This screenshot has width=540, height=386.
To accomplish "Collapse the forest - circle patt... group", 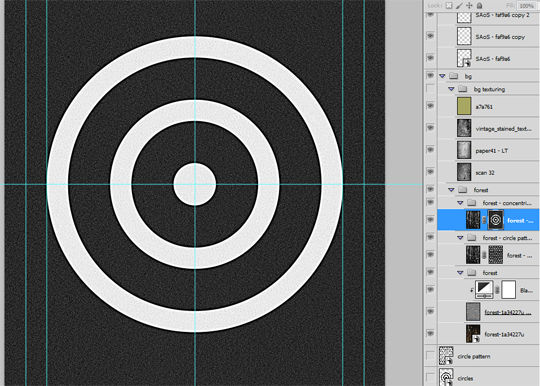I will click(x=460, y=238).
